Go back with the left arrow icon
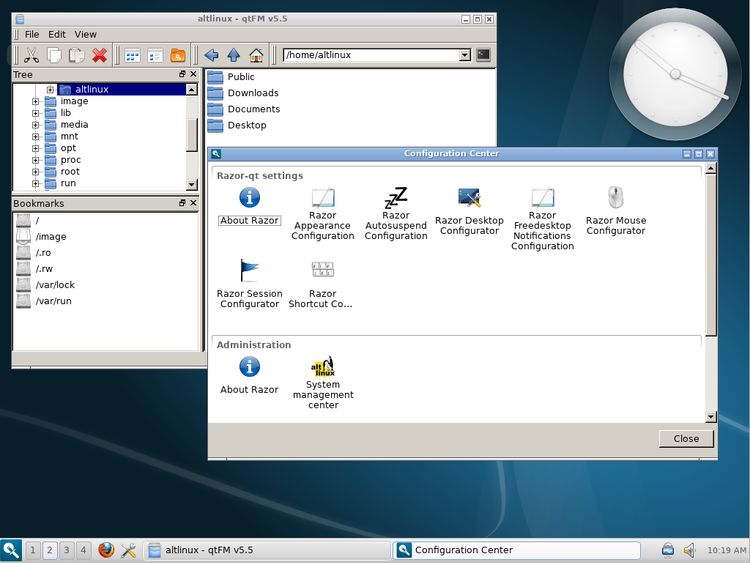 coord(210,55)
